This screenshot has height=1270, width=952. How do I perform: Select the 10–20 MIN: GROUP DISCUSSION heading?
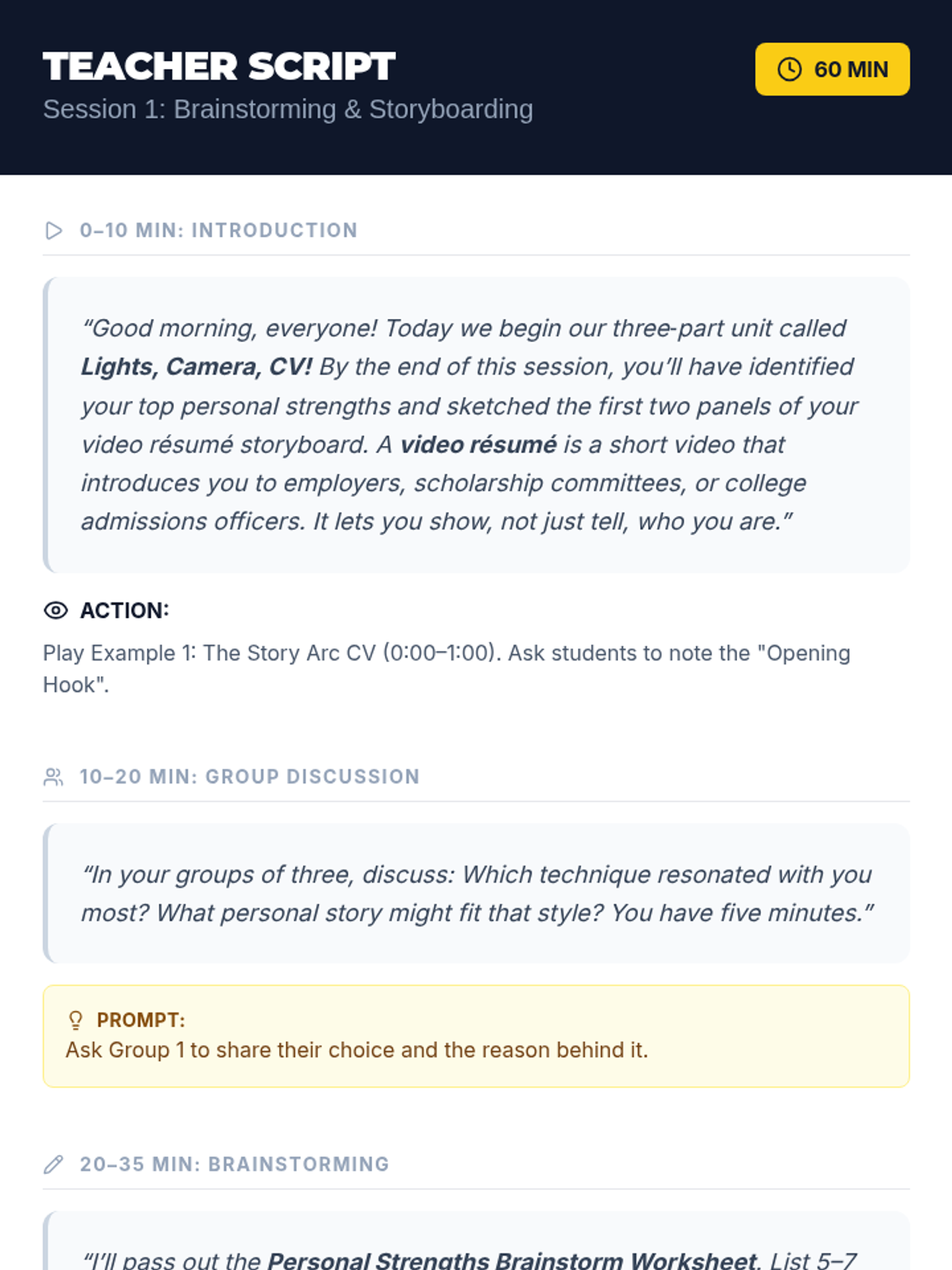click(x=249, y=777)
